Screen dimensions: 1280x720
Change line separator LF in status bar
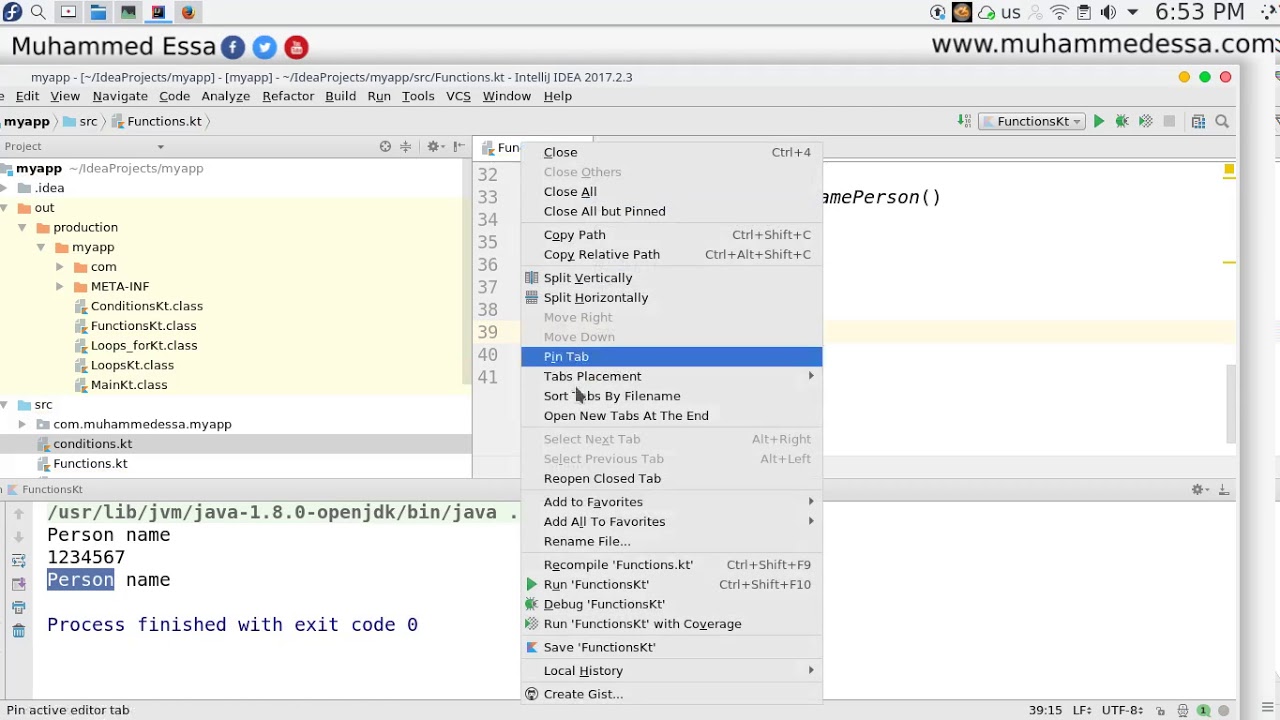(1083, 710)
